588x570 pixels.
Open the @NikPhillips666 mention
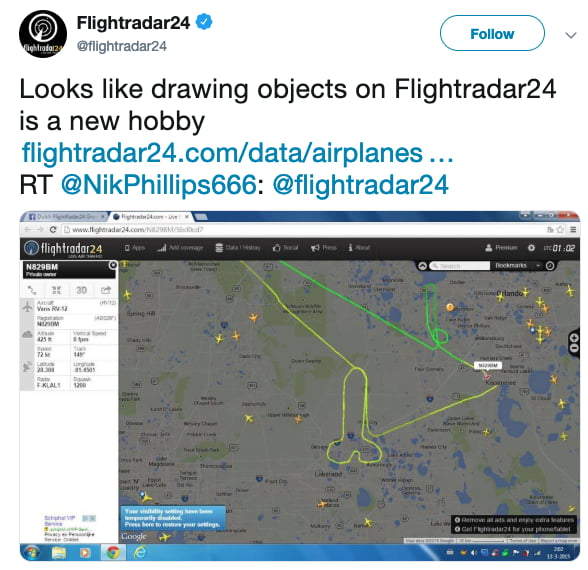pos(158,185)
